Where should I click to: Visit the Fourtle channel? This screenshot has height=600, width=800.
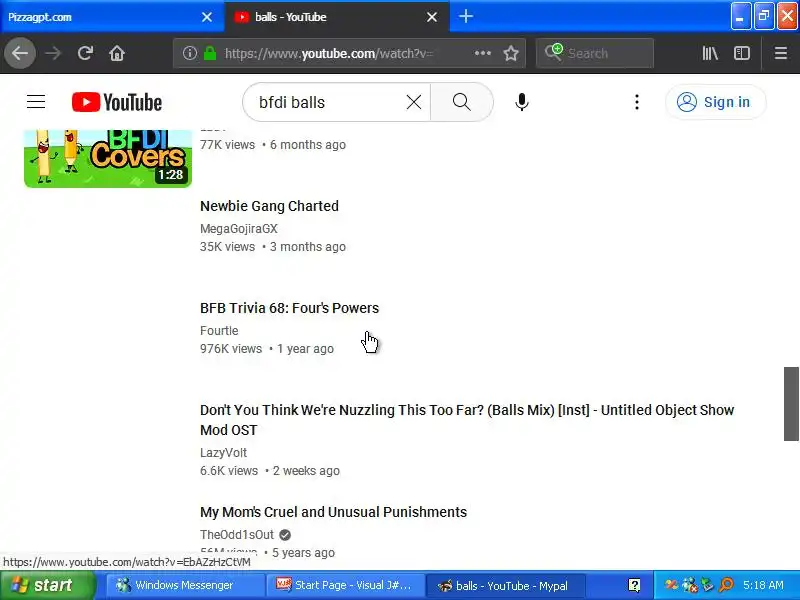tap(219, 331)
